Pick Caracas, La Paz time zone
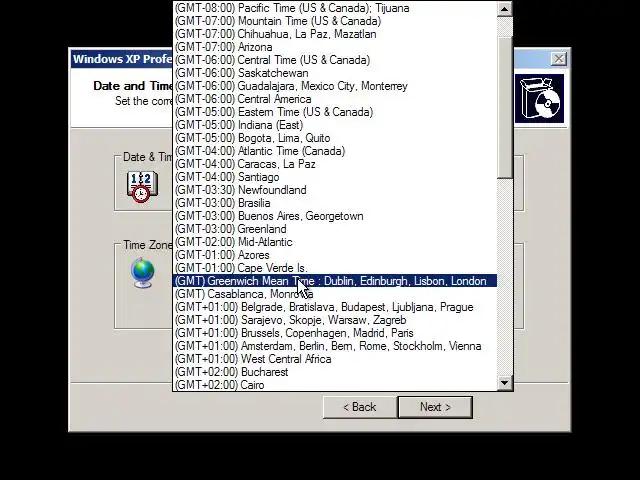Viewport: 640px width, 480px height. (x=335, y=164)
